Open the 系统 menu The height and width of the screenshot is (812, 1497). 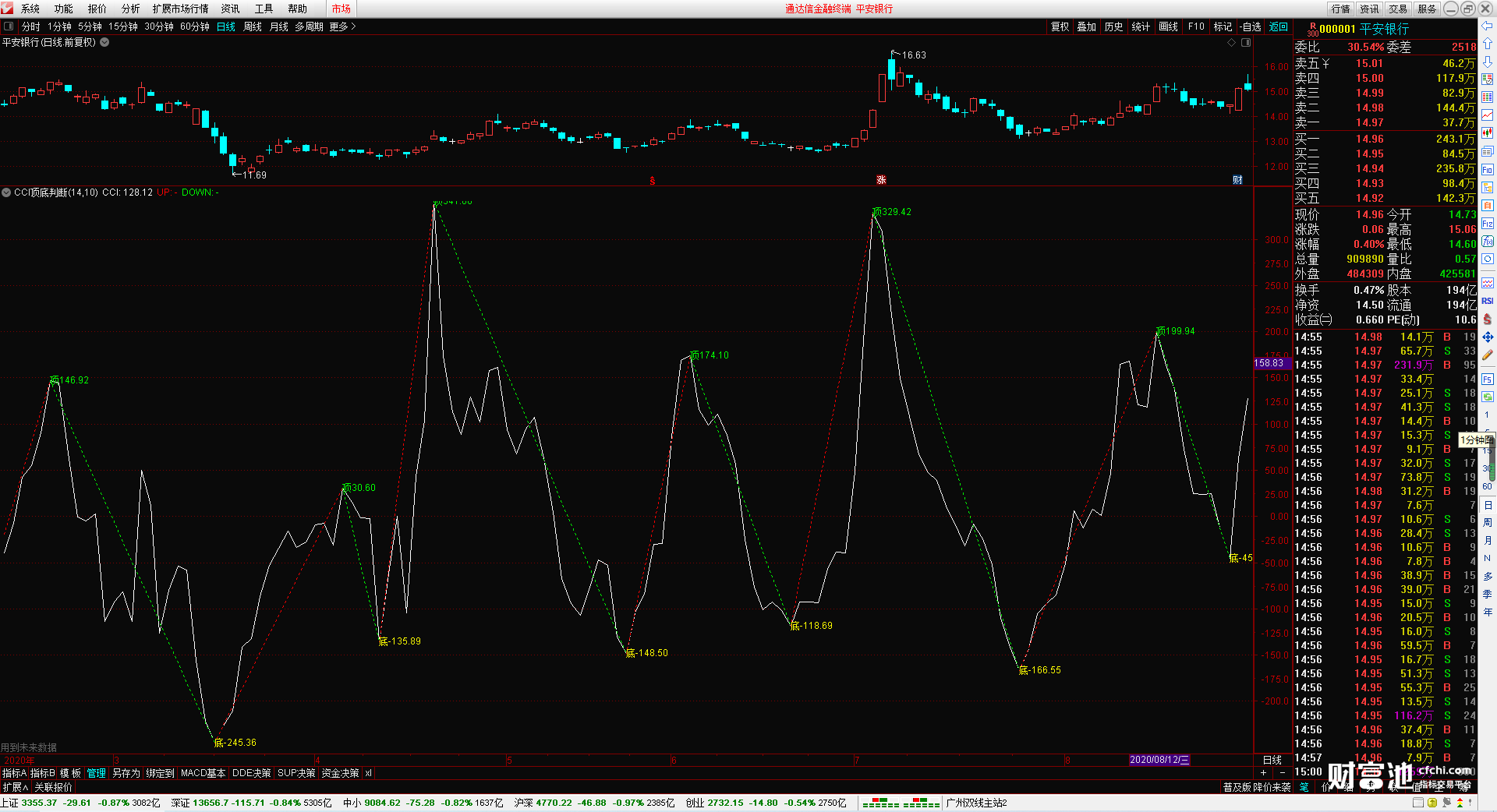(x=30, y=9)
